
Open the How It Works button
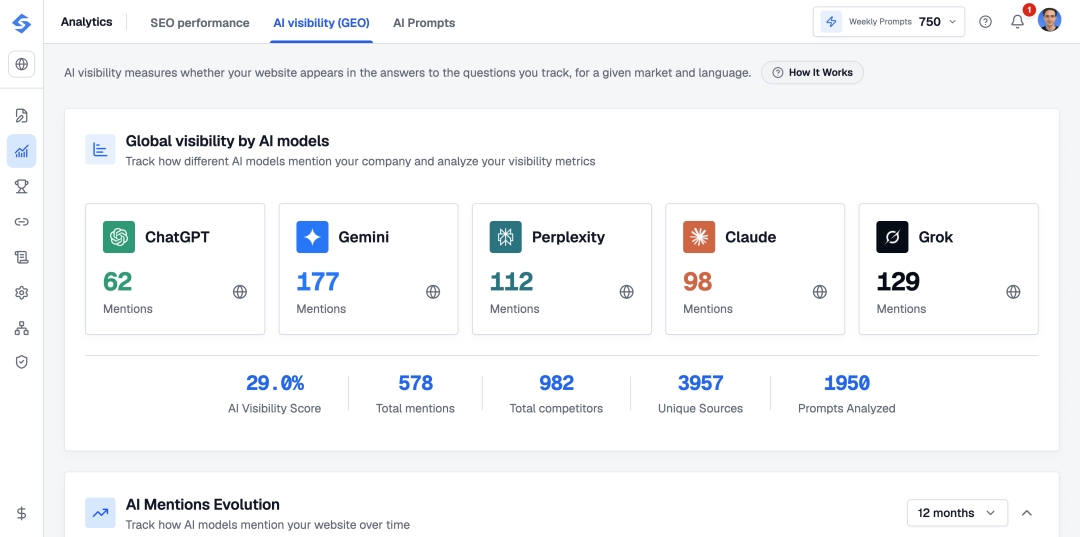(812, 72)
